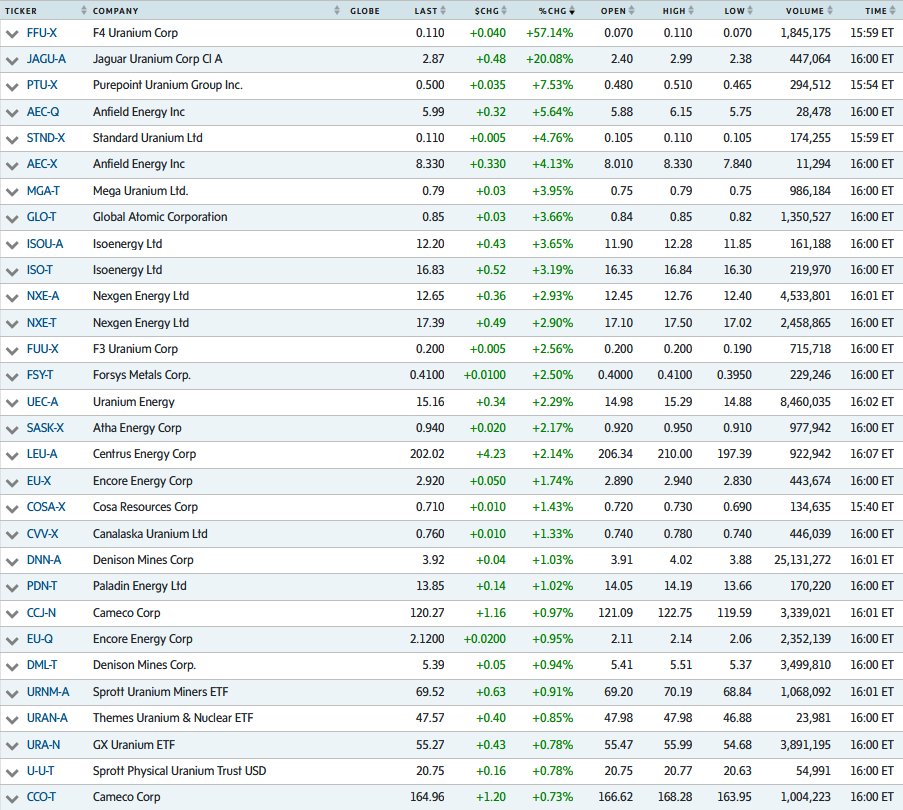Expand the bottom CCO-T row
Viewport: 903px width, 810px height.
[12, 797]
